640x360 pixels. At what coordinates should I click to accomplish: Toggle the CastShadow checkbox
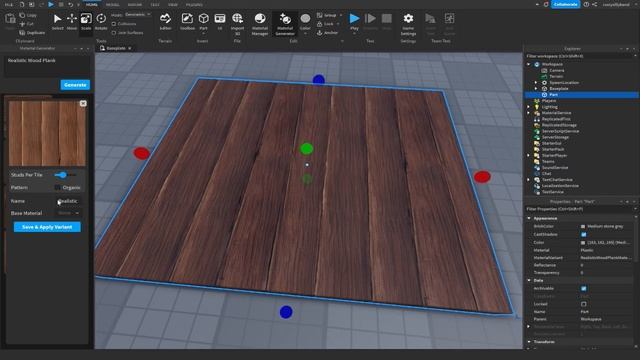[x=584, y=234]
